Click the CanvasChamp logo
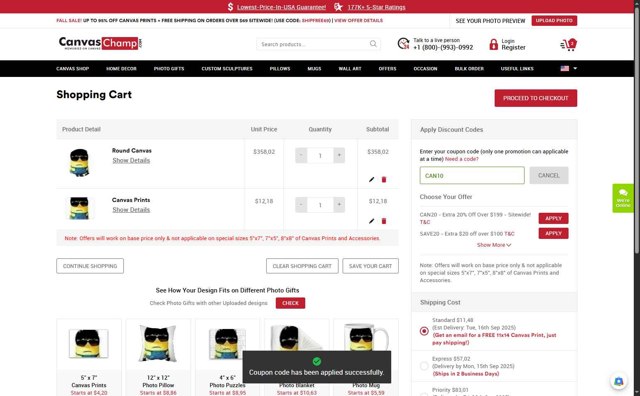Image resolution: width=640 pixels, height=396 pixels. point(100,43)
